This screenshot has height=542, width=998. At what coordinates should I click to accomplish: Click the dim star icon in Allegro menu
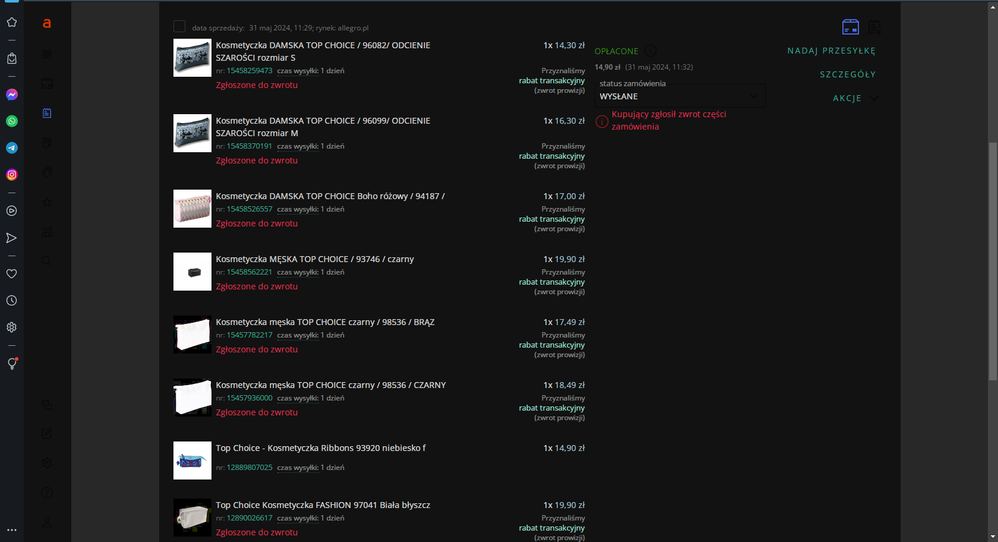pyautogui.click(x=46, y=202)
